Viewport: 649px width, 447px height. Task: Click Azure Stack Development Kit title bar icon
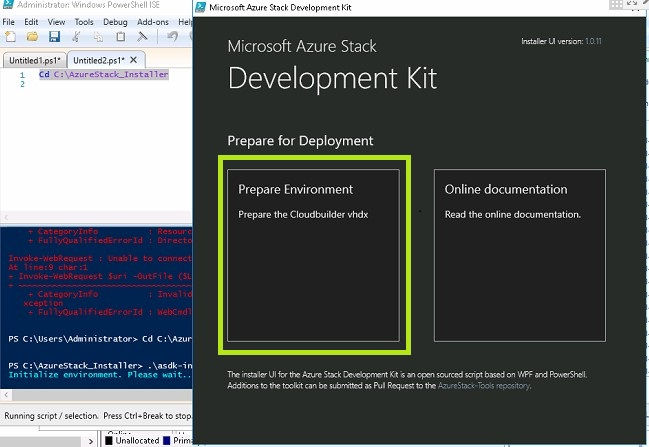click(x=201, y=7)
